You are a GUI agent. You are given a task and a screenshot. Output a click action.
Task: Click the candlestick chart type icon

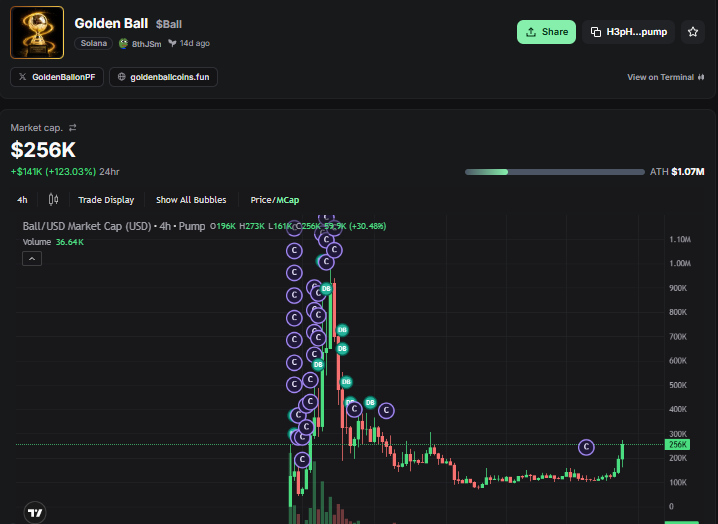[x=53, y=199]
